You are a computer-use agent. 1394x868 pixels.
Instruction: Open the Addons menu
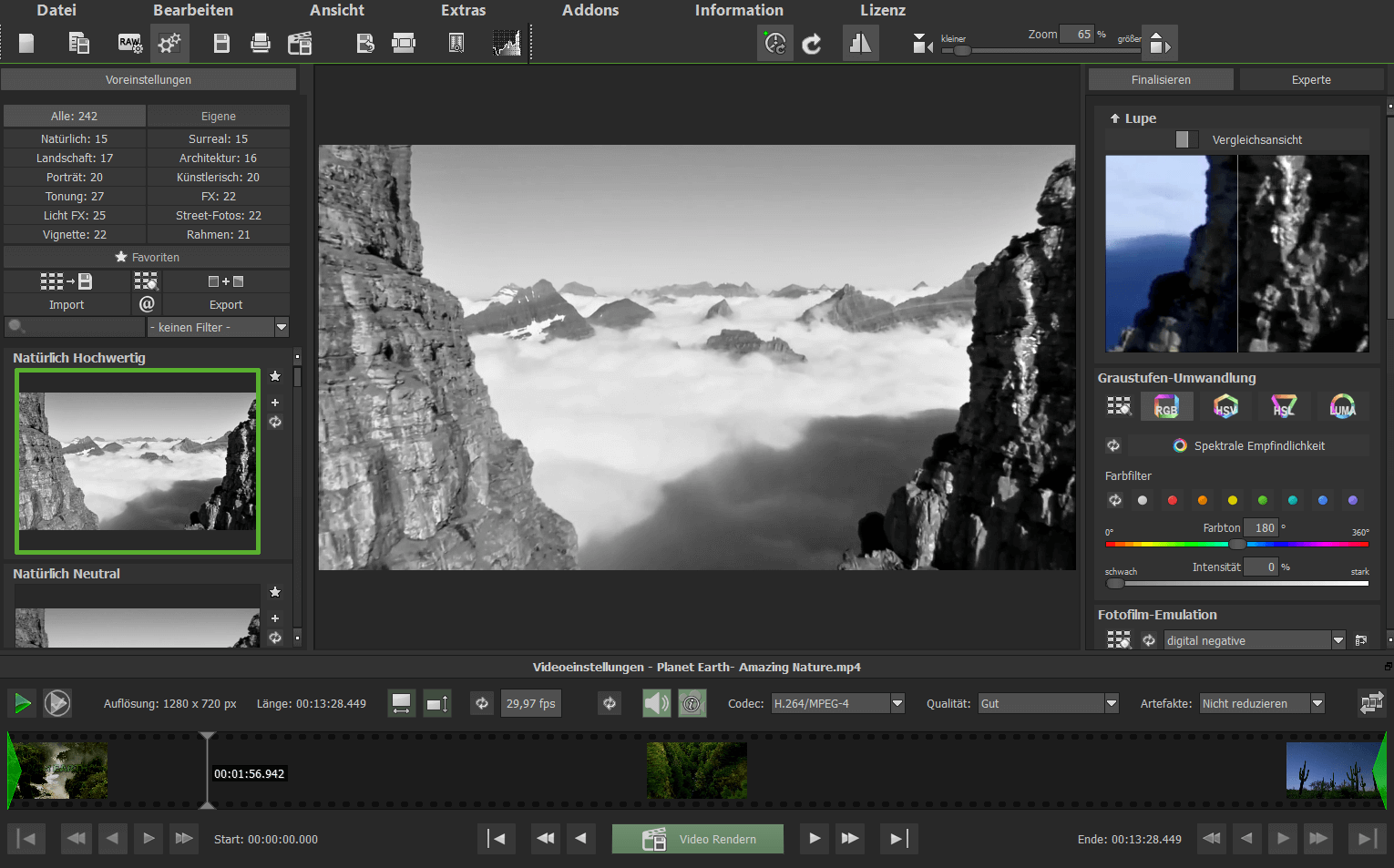tap(590, 10)
